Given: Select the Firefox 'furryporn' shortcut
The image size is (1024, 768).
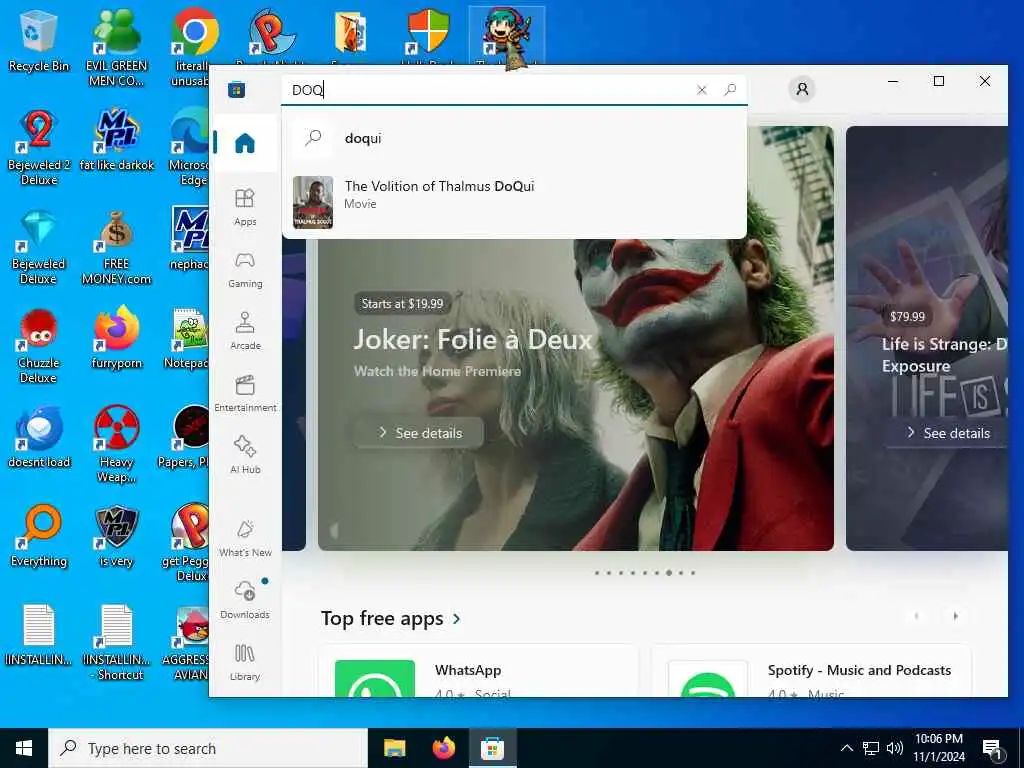Looking at the screenshot, I should (116, 338).
